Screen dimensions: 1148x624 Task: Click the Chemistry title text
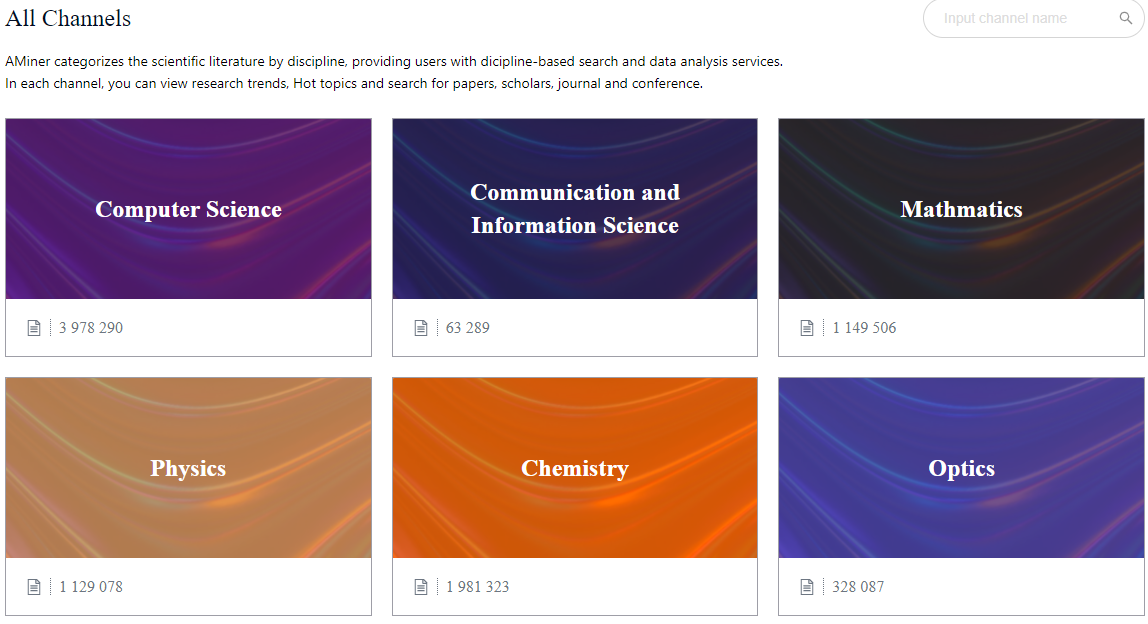tap(575, 468)
